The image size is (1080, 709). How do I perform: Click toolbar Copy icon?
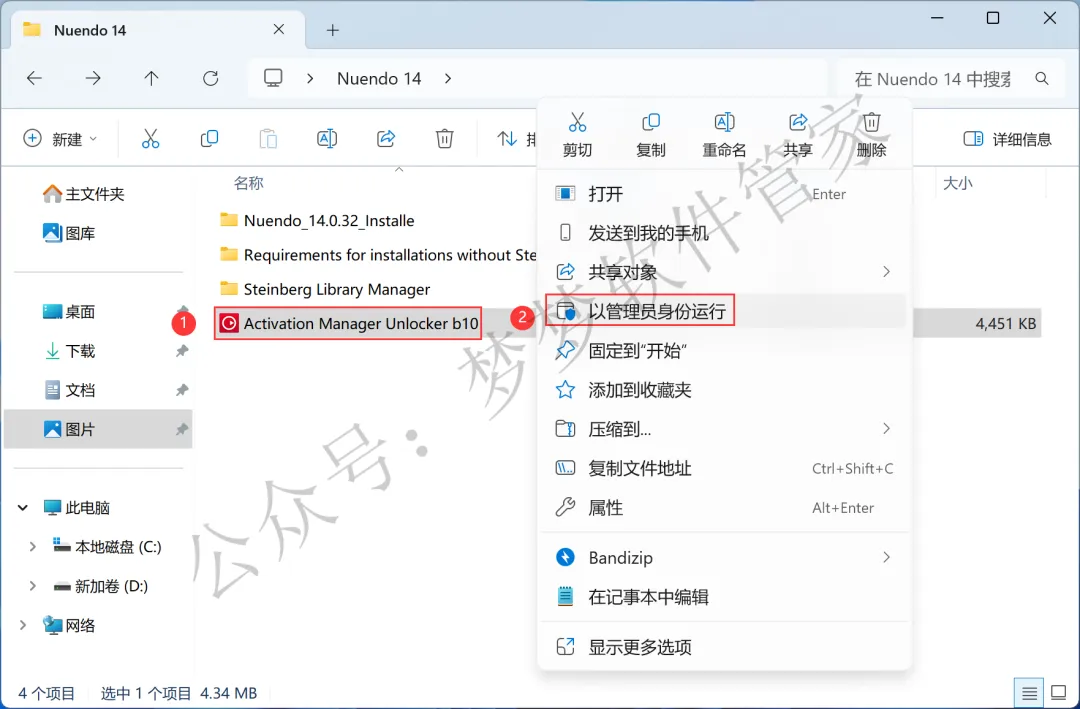coord(209,138)
